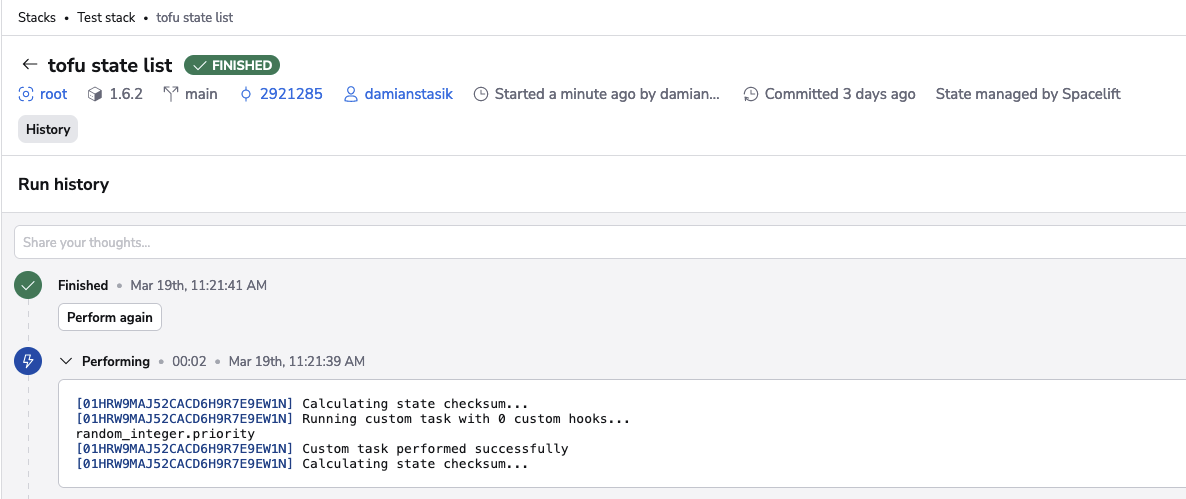
Task: Open the Stacks breadcrumb
Action: point(37,18)
